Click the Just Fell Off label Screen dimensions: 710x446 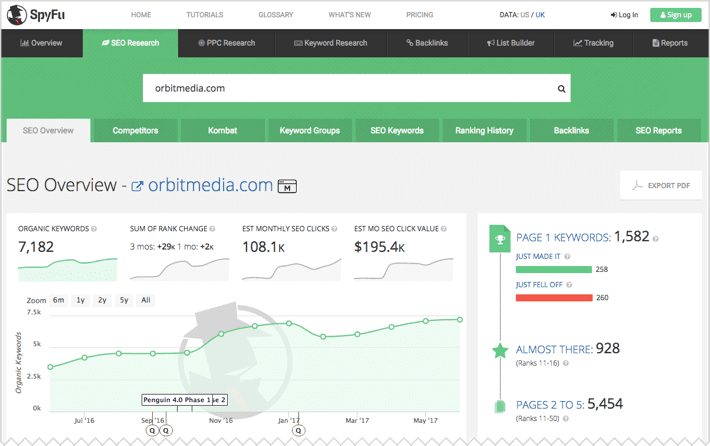coord(539,285)
